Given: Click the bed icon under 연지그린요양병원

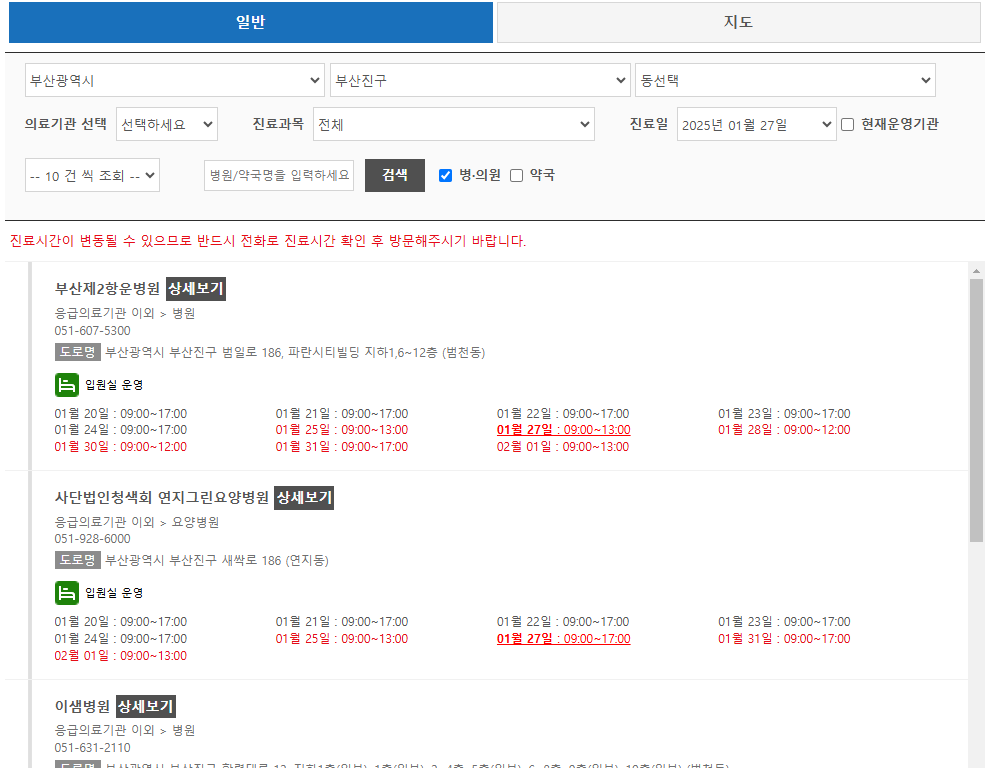Looking at the screenshot, I should point(66,593).
